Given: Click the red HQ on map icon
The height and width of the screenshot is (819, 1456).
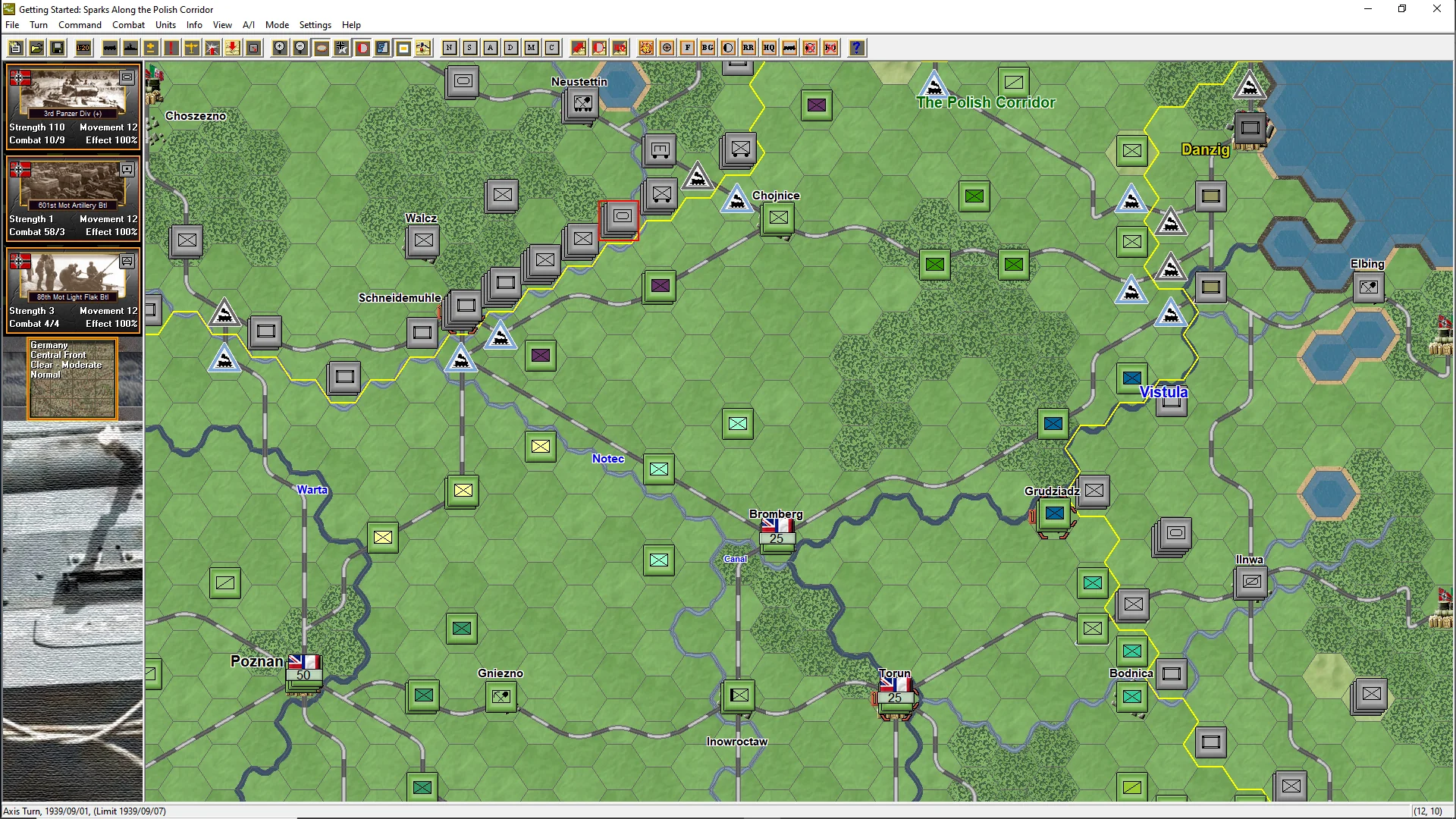Looking at the screenshot, I should click(x=620, y=48).
